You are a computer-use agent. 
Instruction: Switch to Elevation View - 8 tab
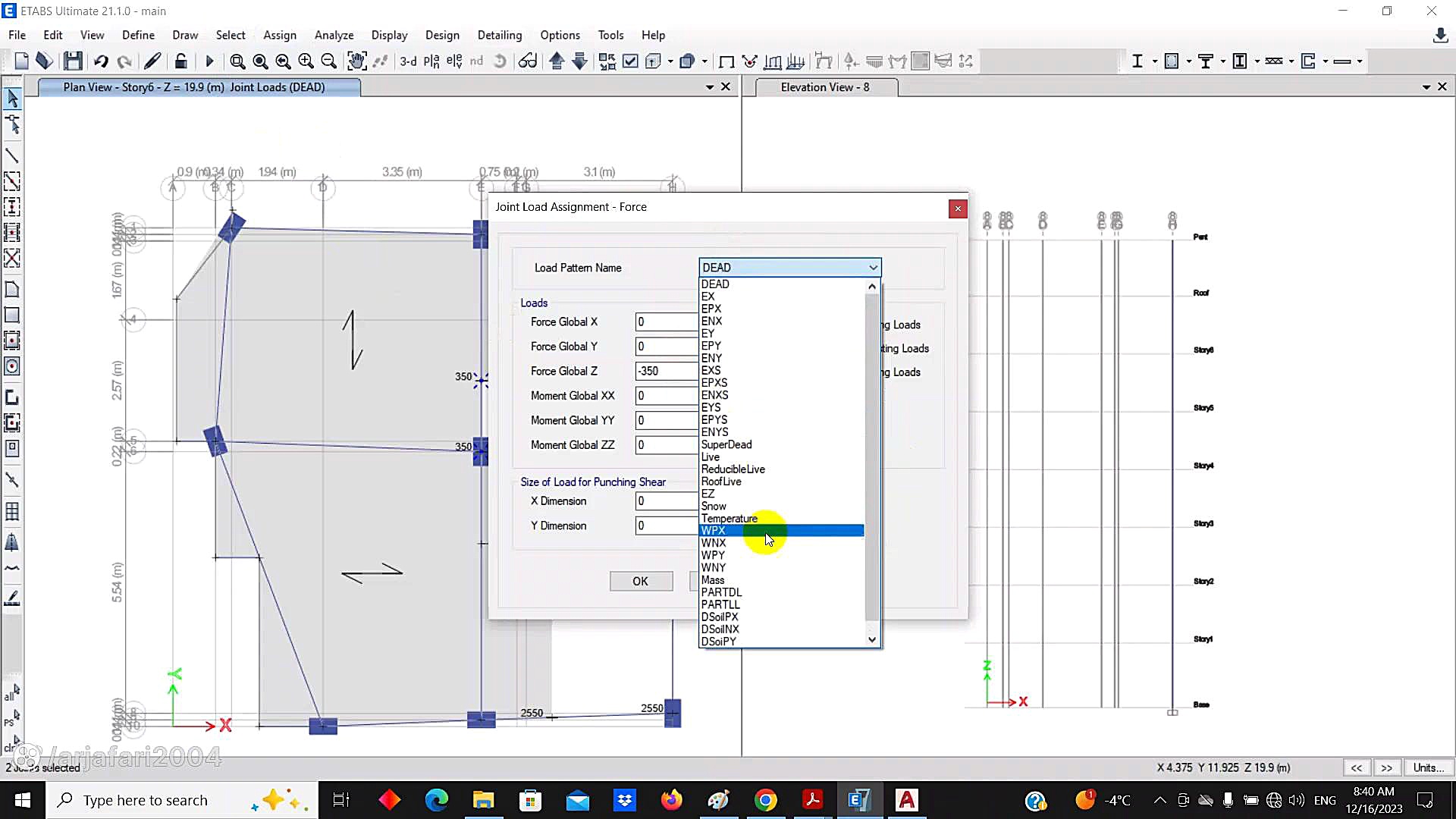pyautogui.click(x=824, y=87)
